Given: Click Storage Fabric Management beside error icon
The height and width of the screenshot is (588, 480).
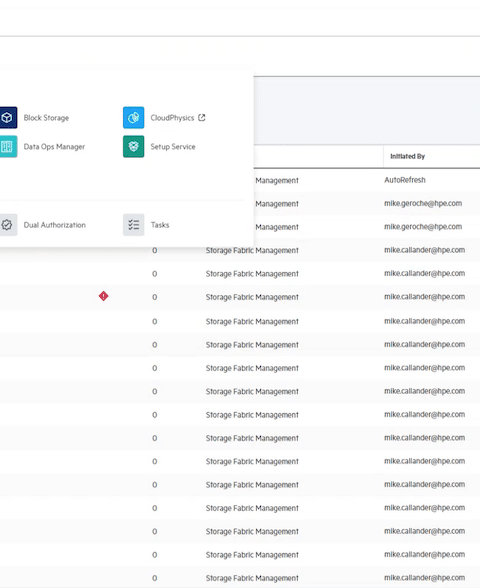Looking at the screenshot, I should [252, 297].
